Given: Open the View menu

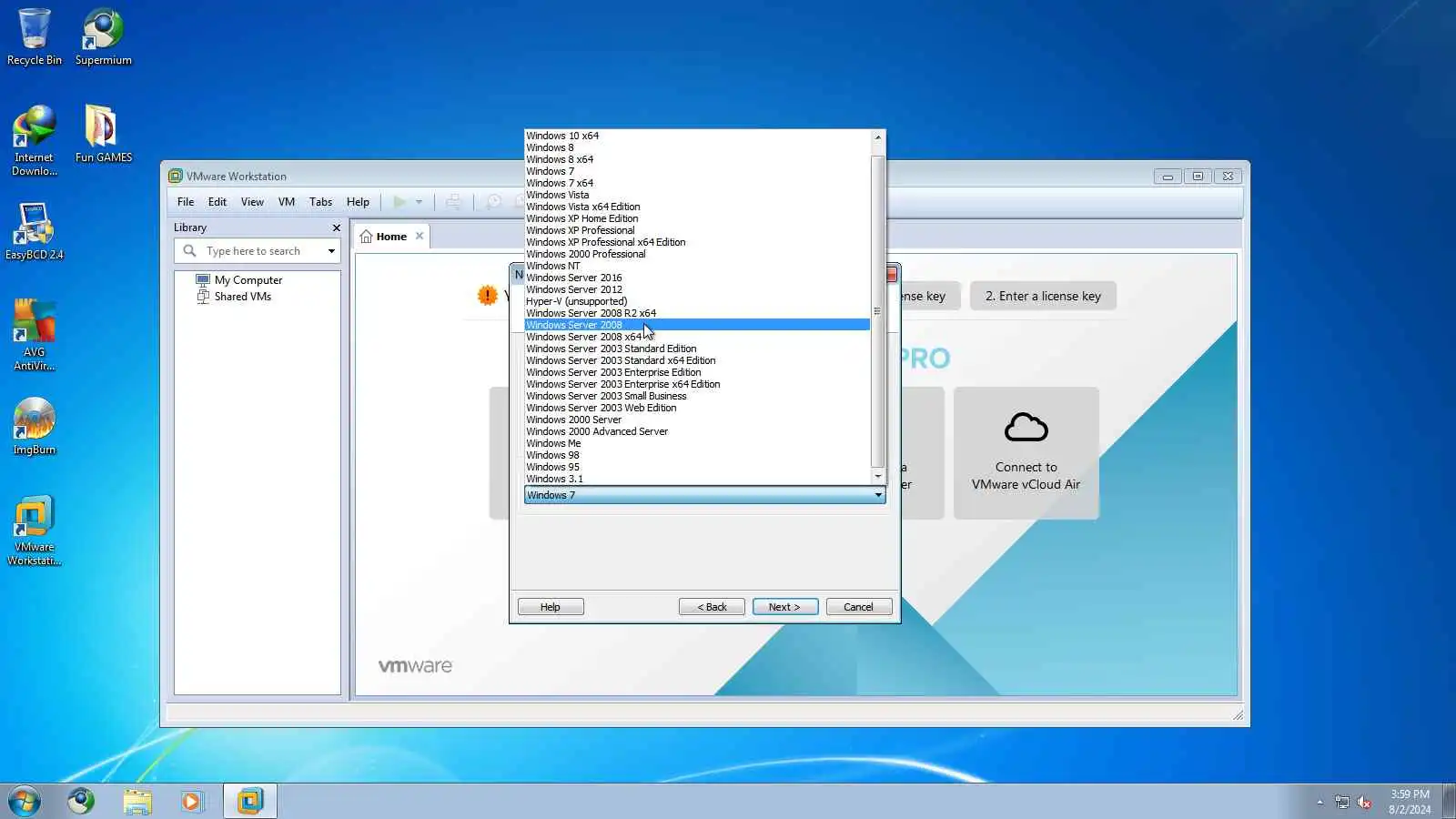Looking at the screenshot, I should click(x=252, y=202).
